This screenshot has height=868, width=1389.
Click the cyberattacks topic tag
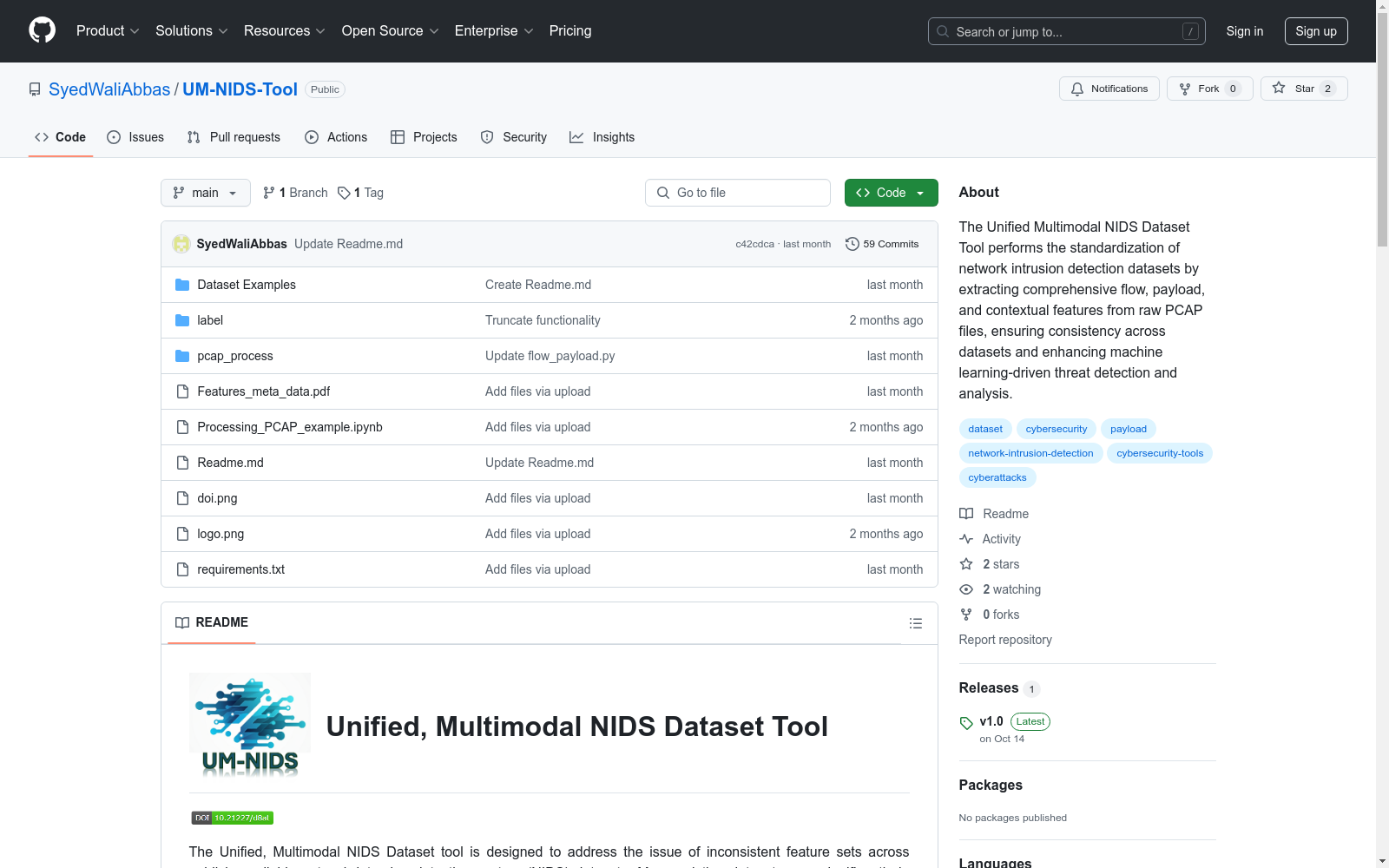(x=997, y=477)
